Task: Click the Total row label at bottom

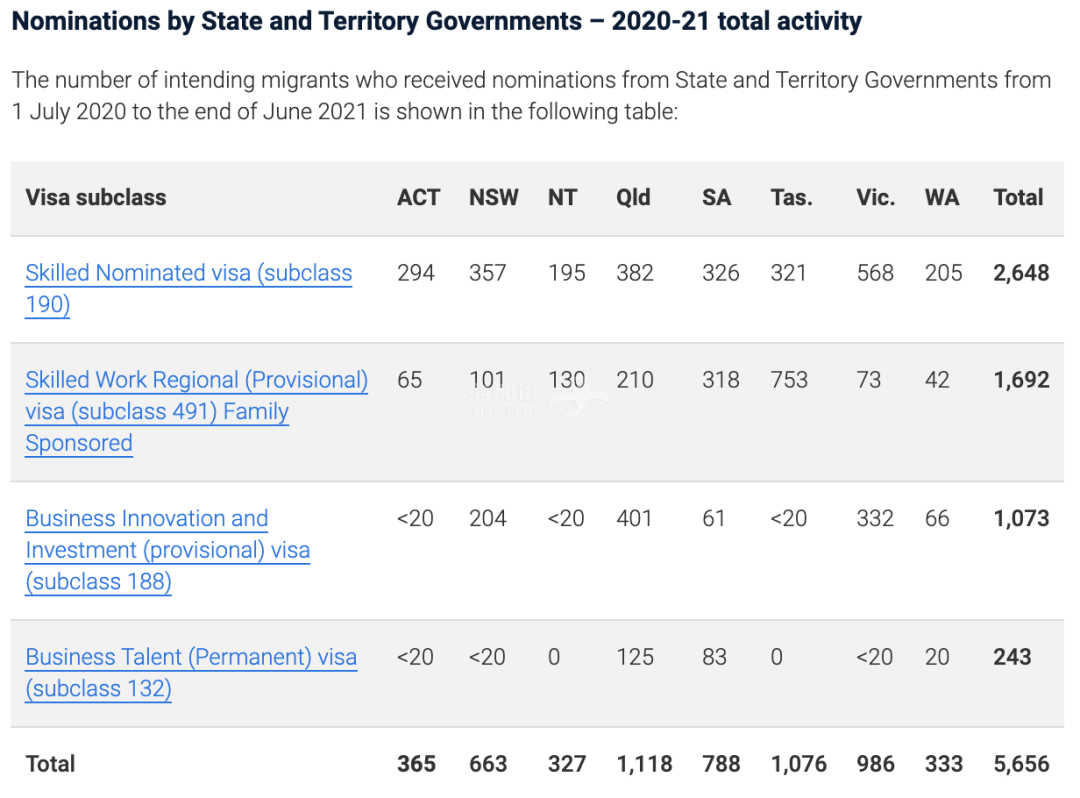Action: [x=51, y=765]
